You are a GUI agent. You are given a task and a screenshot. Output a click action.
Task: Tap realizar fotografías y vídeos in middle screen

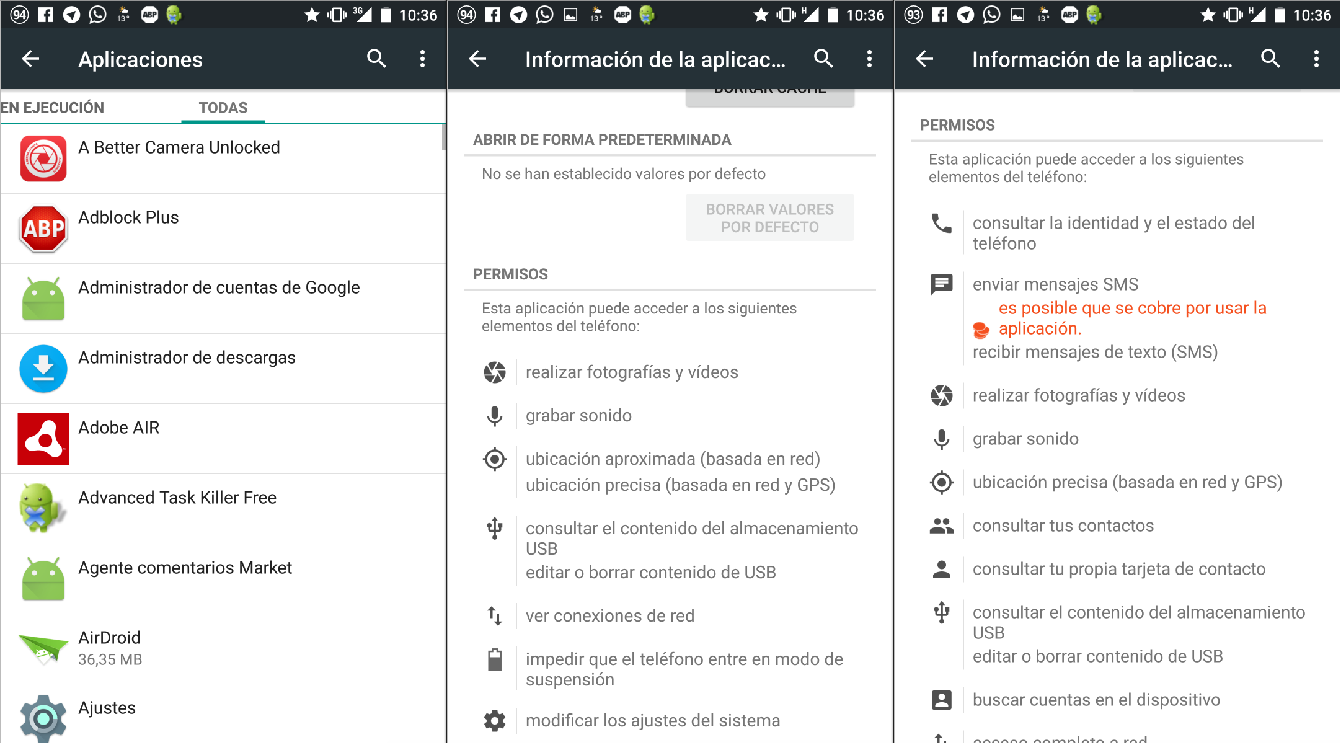[x=632, y=373]
